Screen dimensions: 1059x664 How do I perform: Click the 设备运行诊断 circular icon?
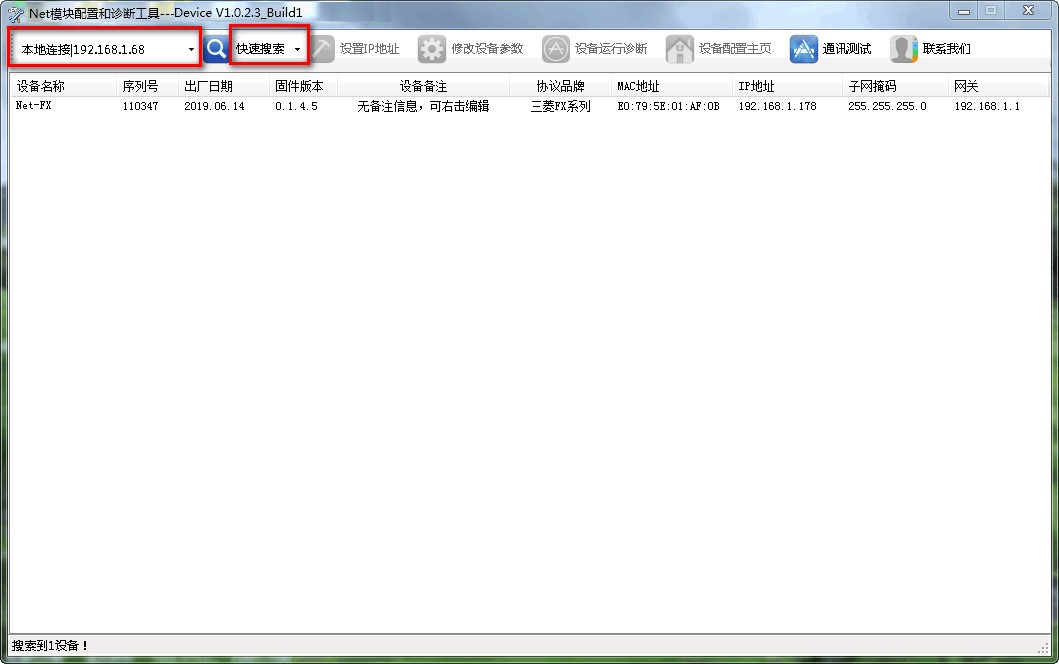[556, 49]
